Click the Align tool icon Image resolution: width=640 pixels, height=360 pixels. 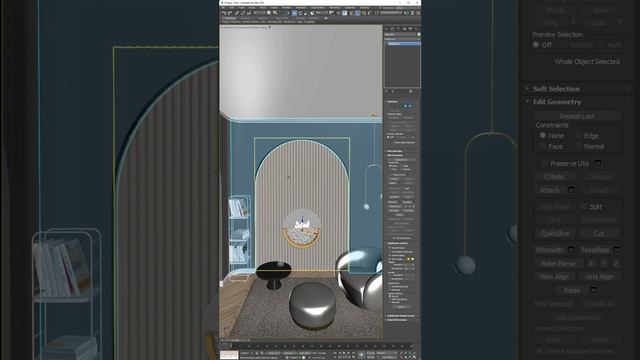[x=412, y=13]
